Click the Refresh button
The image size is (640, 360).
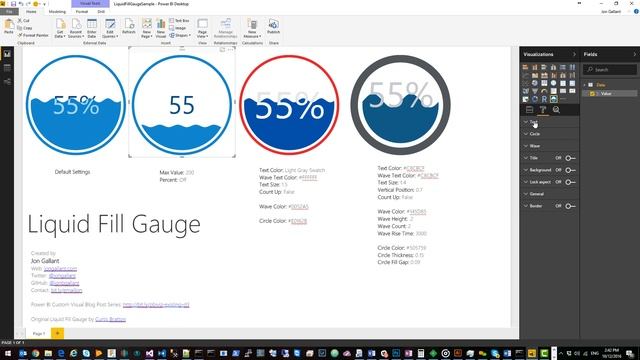tap(129, 26)
